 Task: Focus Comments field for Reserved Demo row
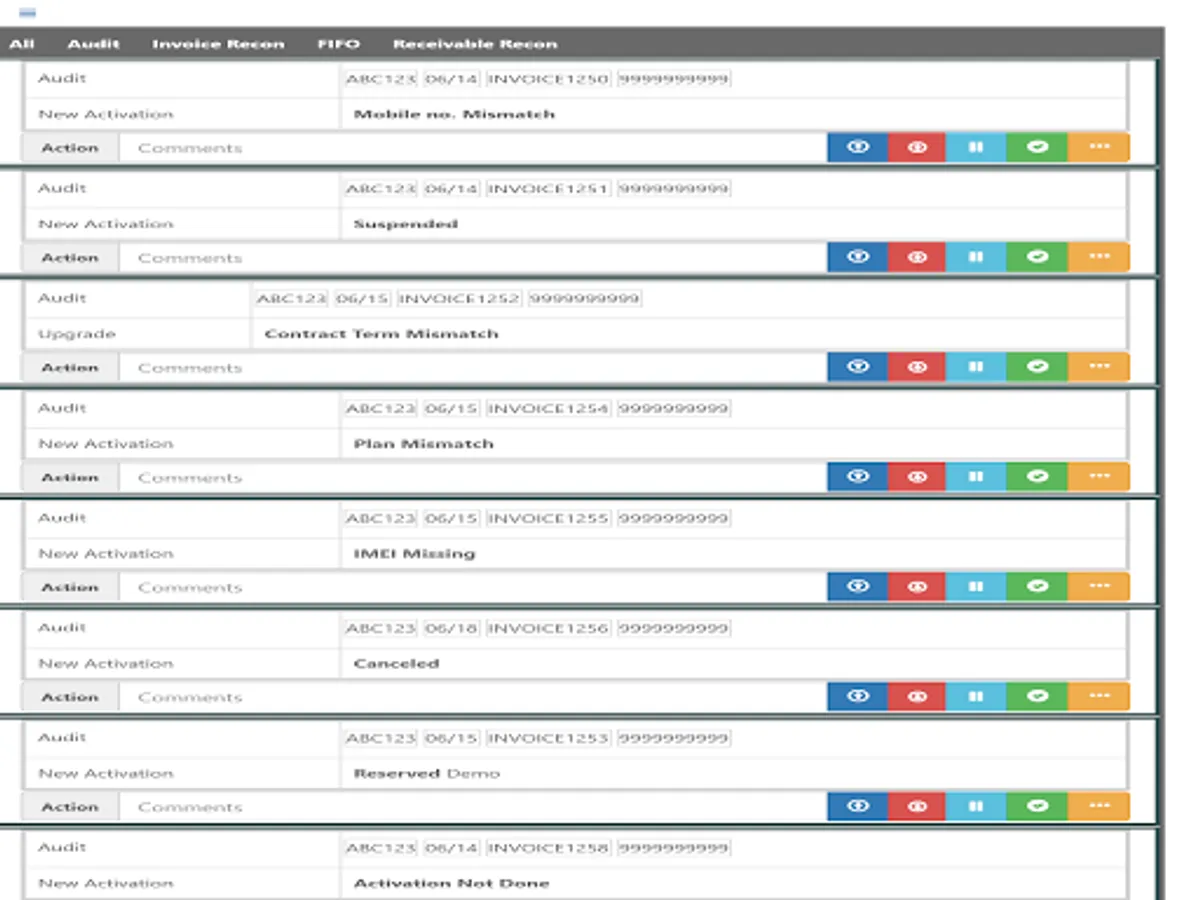tap(473, 808)
